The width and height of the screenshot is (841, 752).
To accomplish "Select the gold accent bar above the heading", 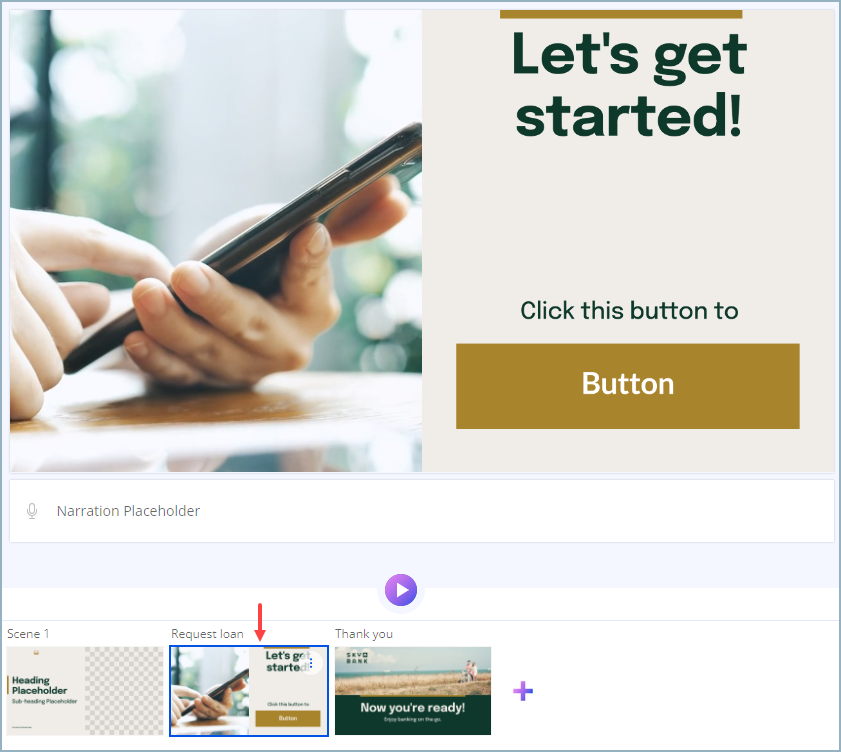I will click(621, 14).
